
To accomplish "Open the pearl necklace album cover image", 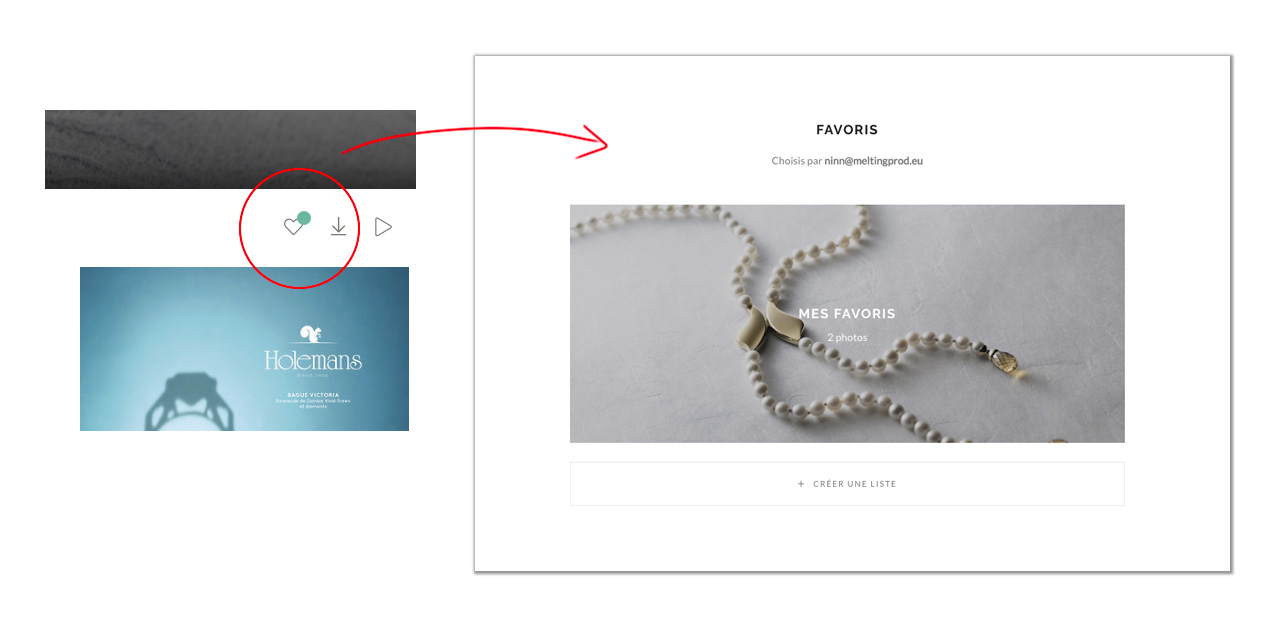I will point(847,324).
